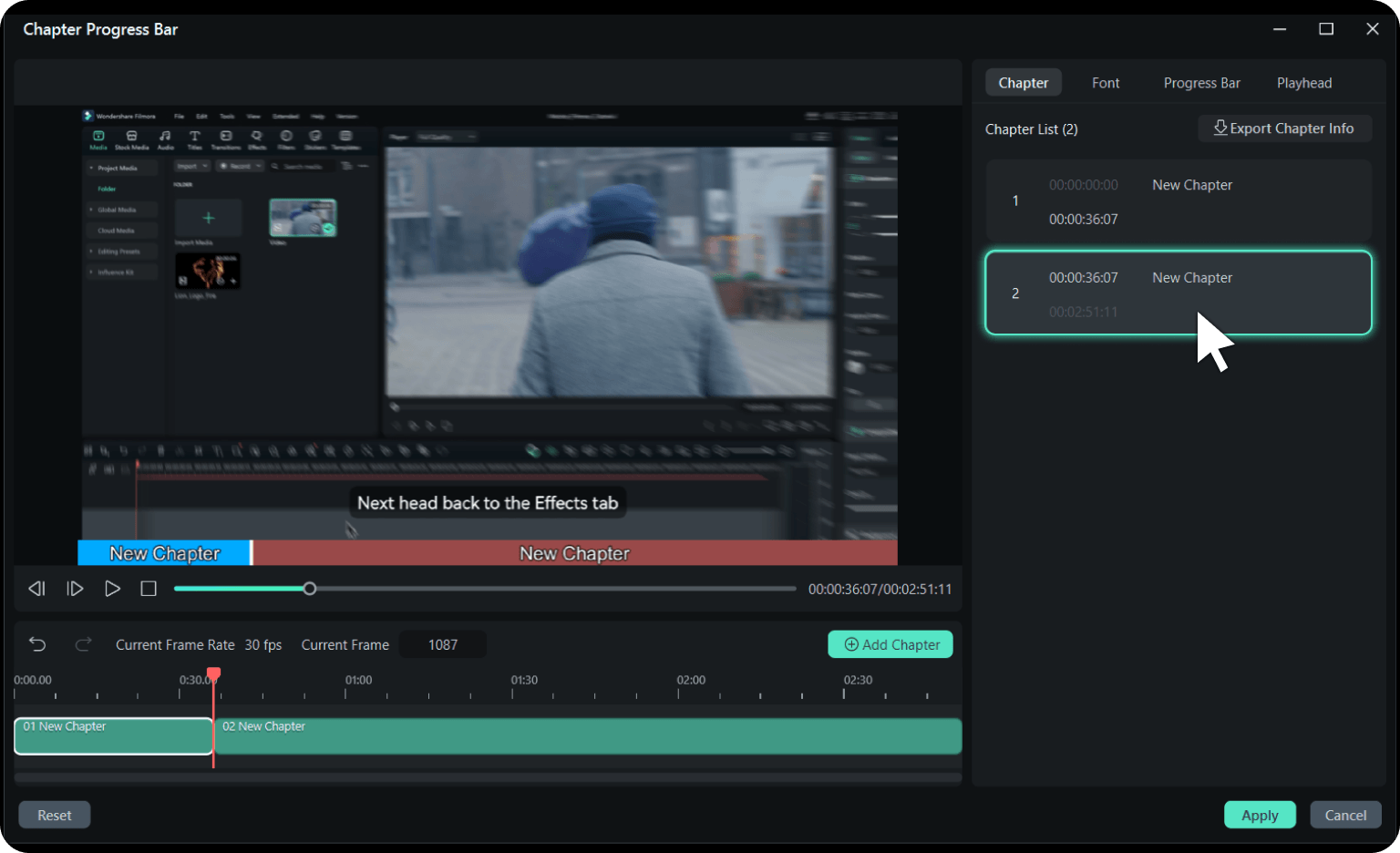Screen dimensions: 1400x853
Task: Click chapter 2 start time 00:00:36:07
Action: click(1083, 277)
